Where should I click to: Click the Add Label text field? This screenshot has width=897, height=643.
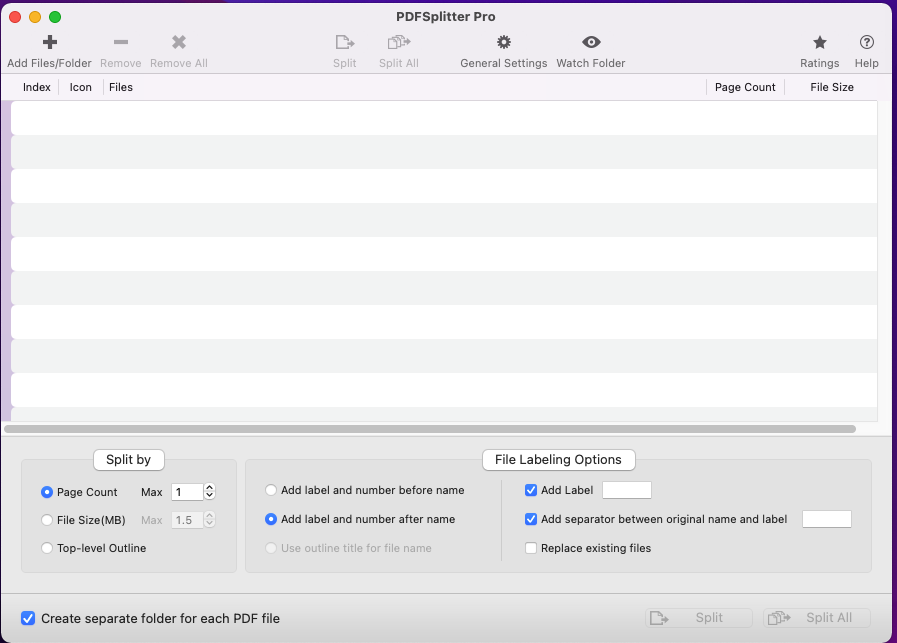pos(627,490)
